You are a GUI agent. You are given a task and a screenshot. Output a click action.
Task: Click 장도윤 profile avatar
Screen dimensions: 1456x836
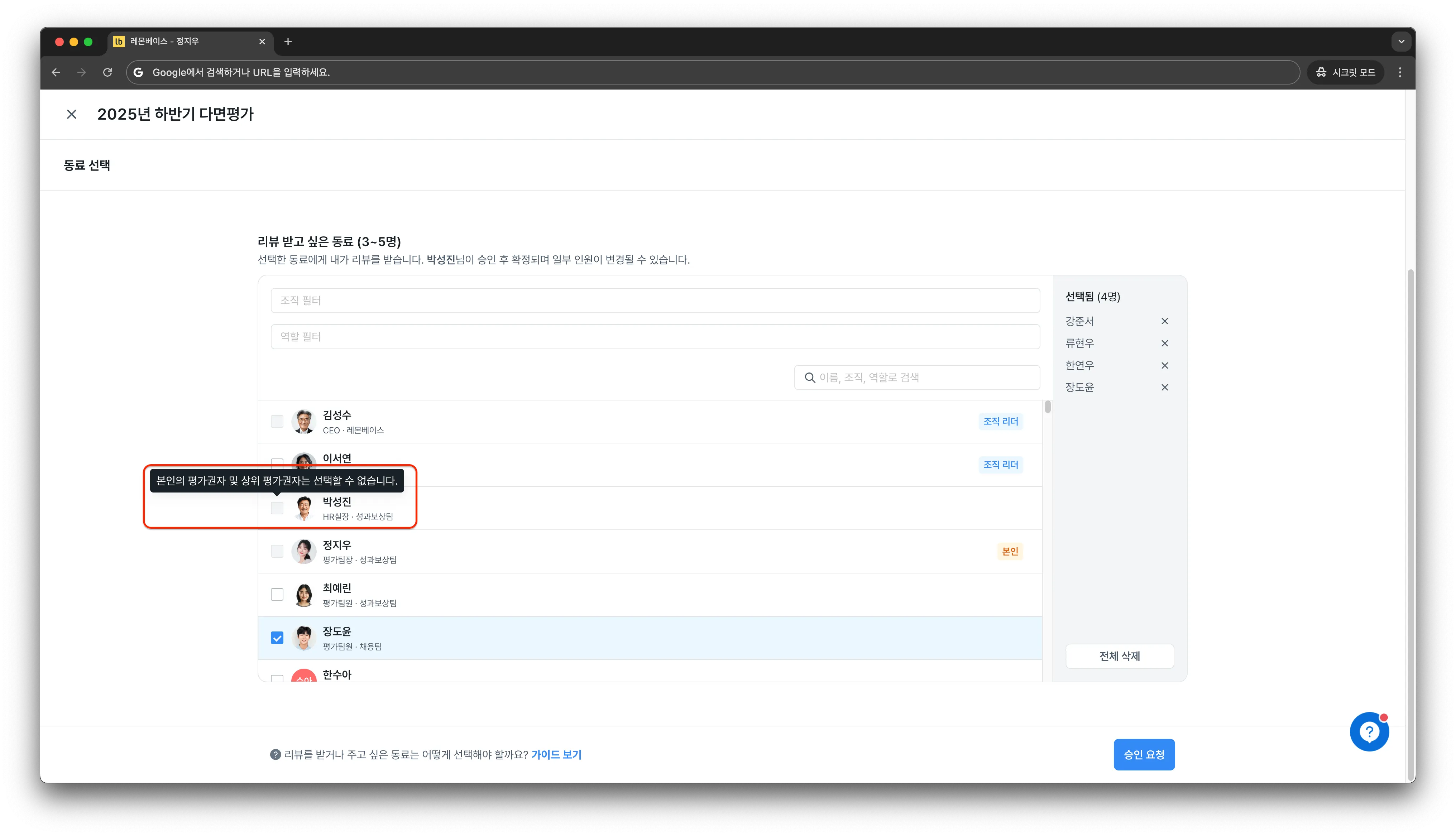(304, 638)
